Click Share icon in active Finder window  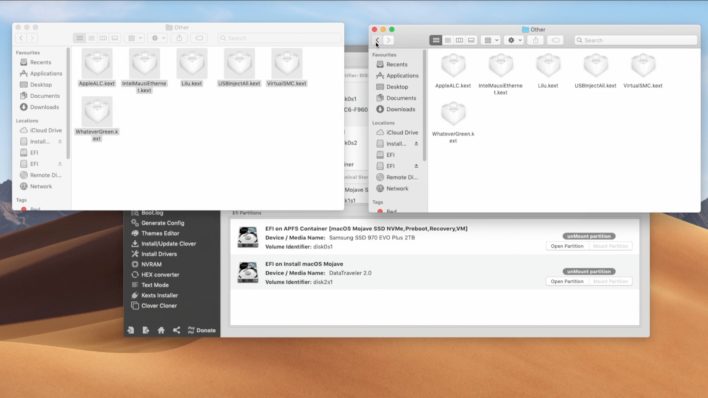(536, 41)
